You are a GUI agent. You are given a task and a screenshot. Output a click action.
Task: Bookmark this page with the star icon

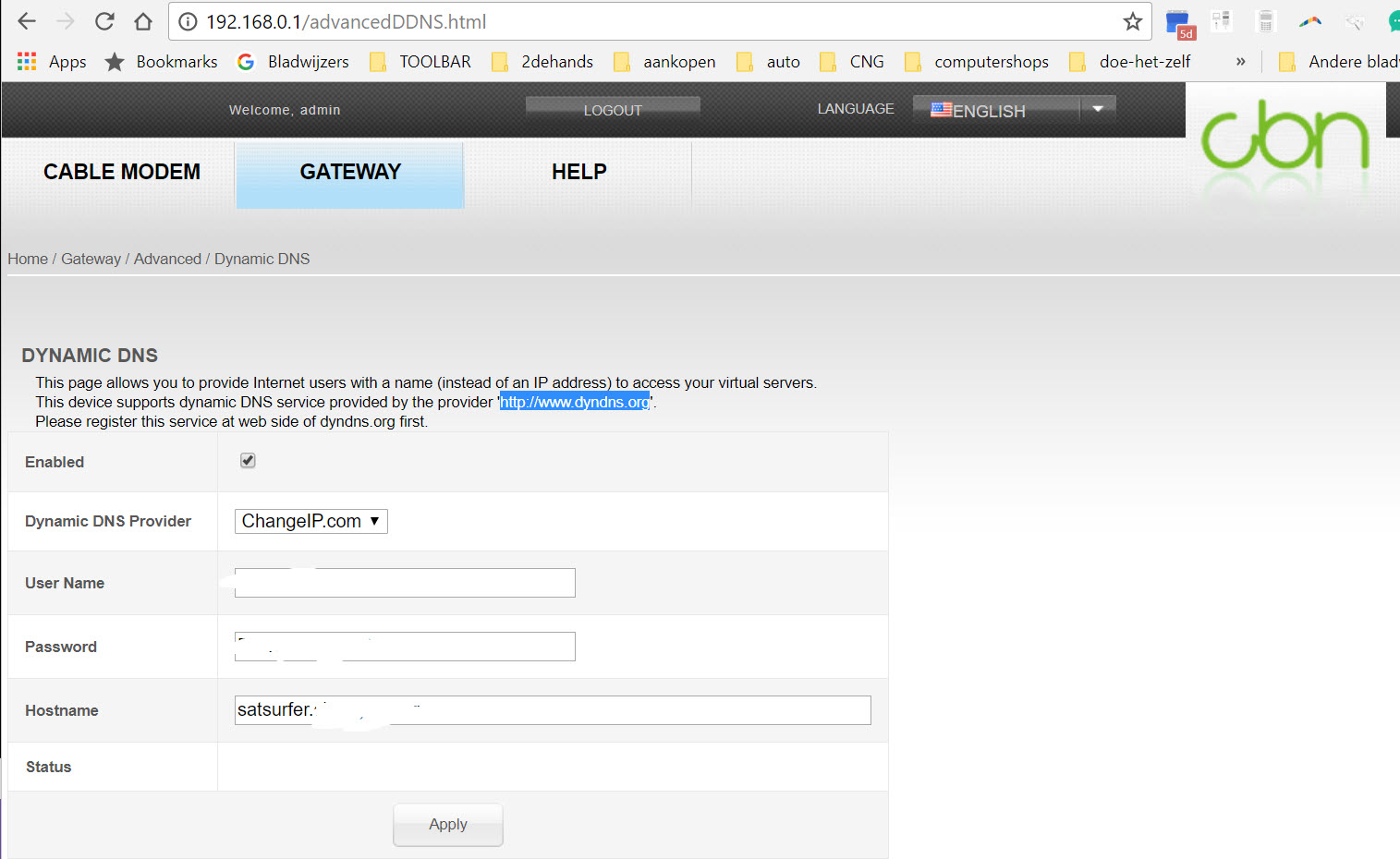click(1132, 21)
